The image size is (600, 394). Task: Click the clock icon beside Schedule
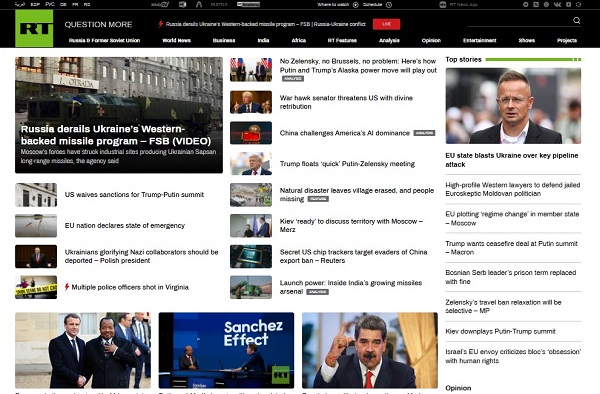pyautogui.click(x=389, y=5)
